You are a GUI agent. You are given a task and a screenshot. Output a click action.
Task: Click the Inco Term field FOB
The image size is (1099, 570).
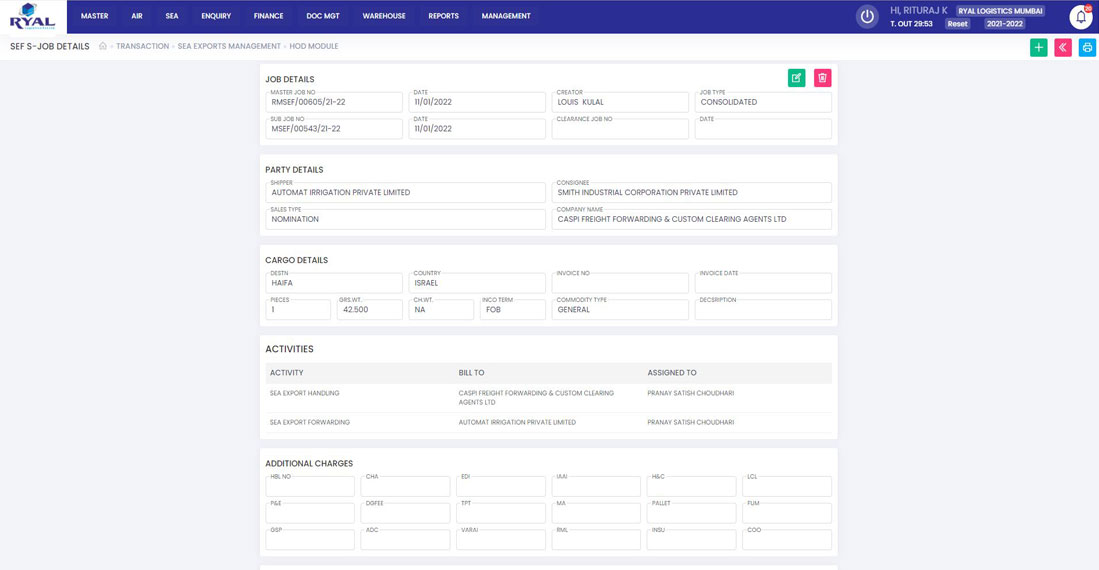(513, 310)
